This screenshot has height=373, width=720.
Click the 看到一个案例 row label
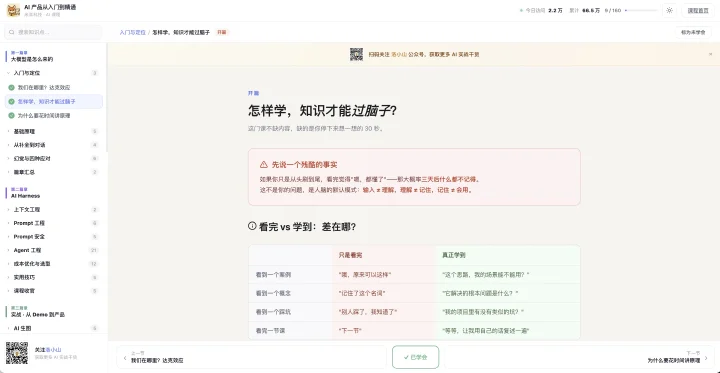(273, 275)
